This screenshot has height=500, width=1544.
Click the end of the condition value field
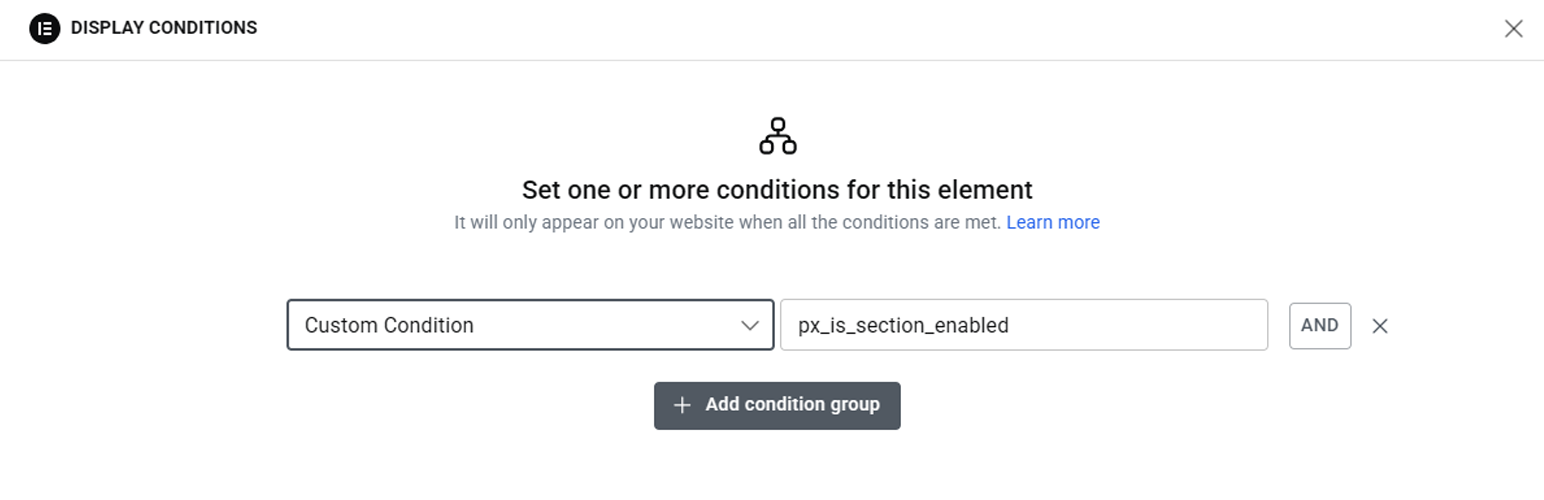click(1240, 326)
